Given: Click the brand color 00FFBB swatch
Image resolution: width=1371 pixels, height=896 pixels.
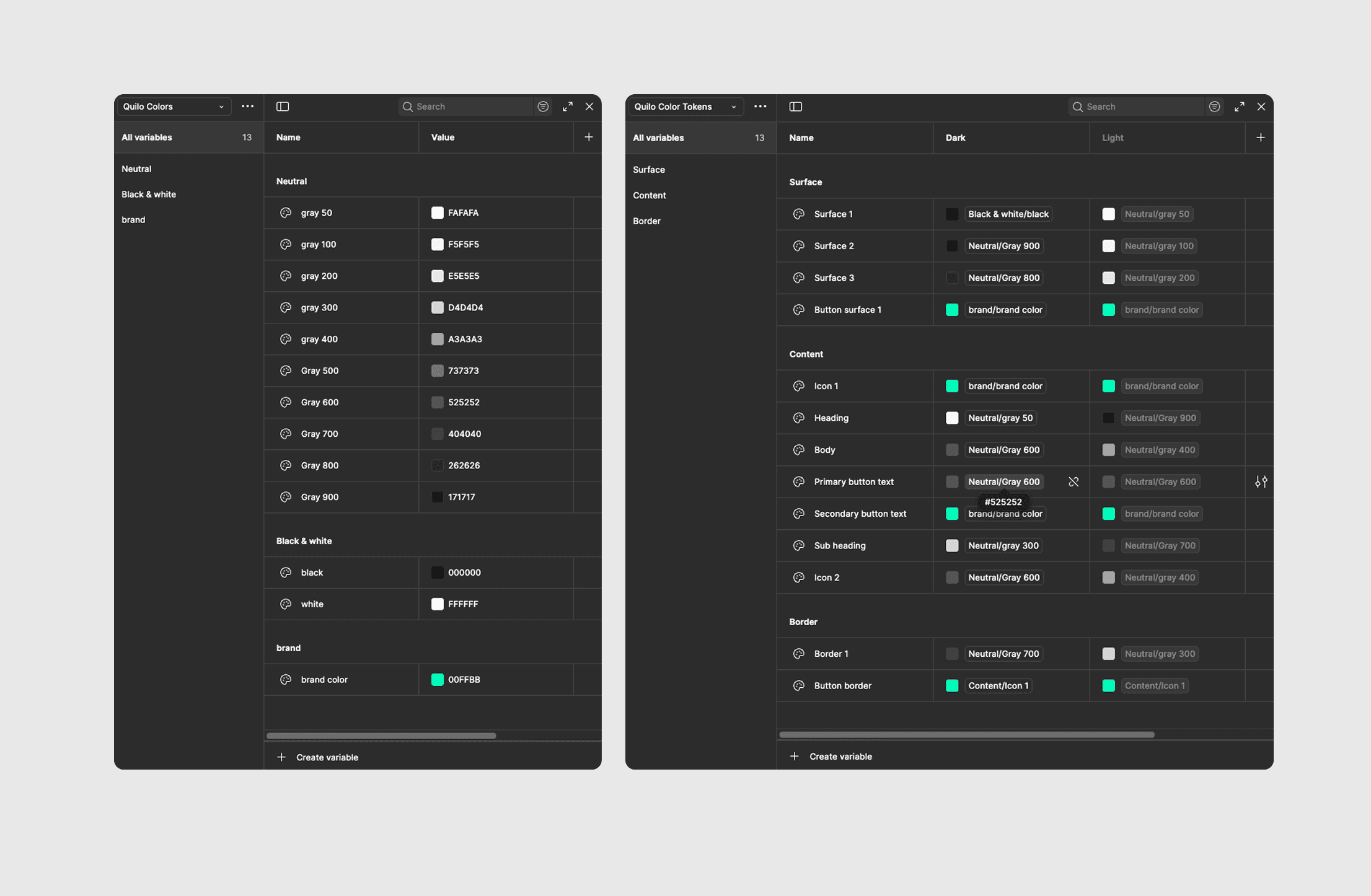Looking at the screenshot, I should (438, 679).
